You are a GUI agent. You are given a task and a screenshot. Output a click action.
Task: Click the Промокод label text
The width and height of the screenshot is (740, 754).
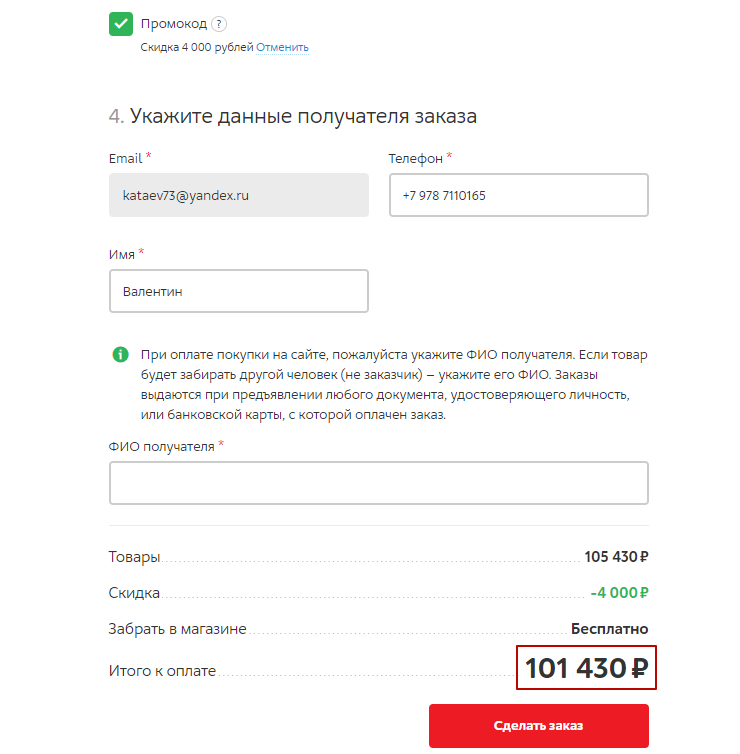pyautogui.click(x=174, y=24)
